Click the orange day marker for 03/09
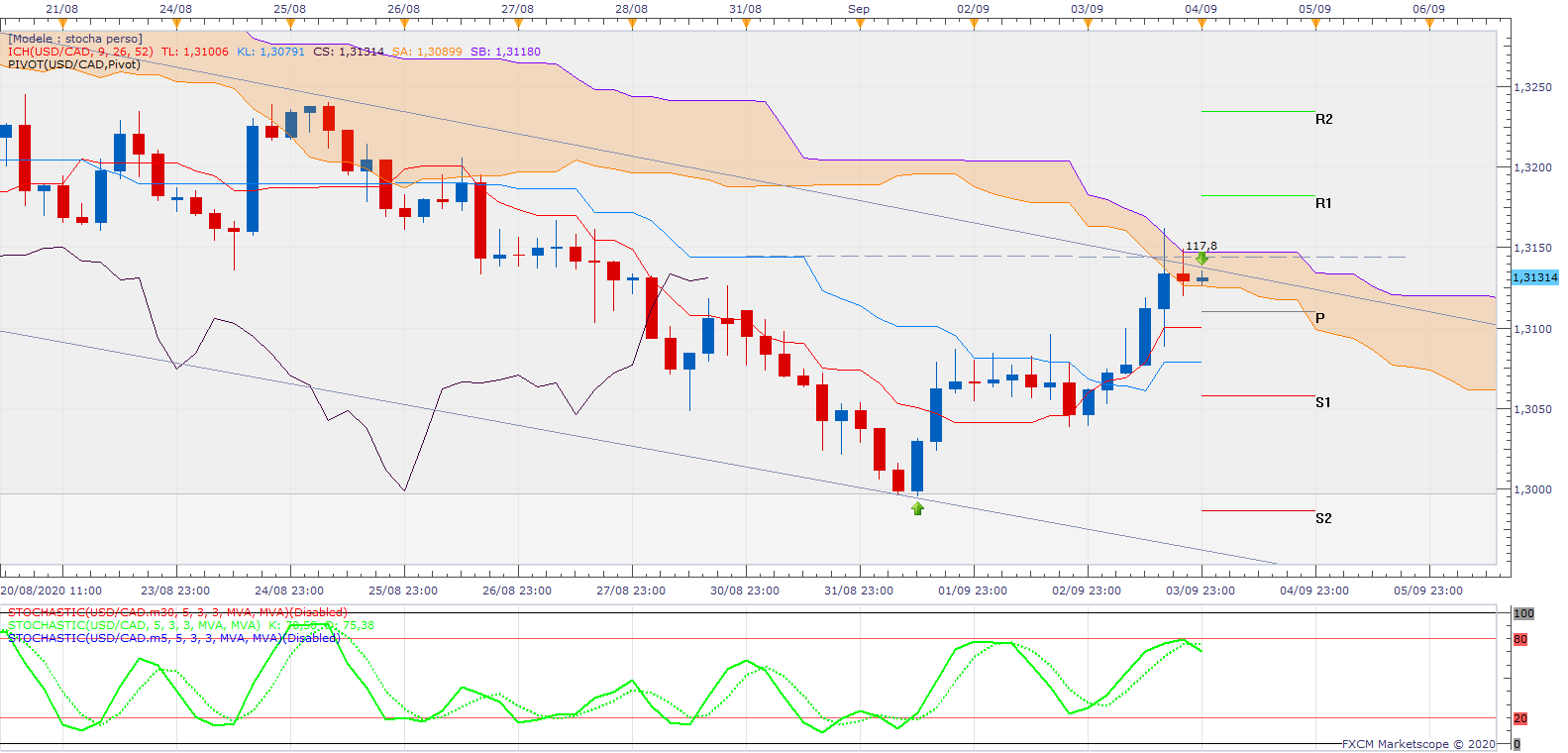Viewport: 1568px width, 753px height. tap(1088, 24)
